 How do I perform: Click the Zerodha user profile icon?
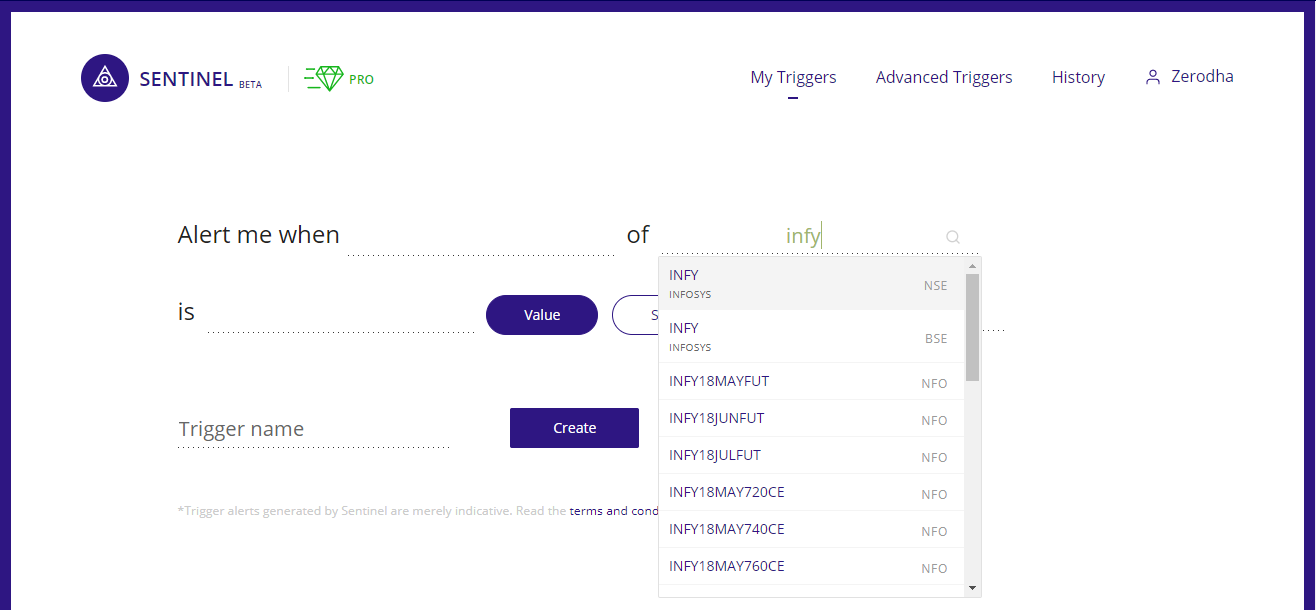[x=1153, y=77]
